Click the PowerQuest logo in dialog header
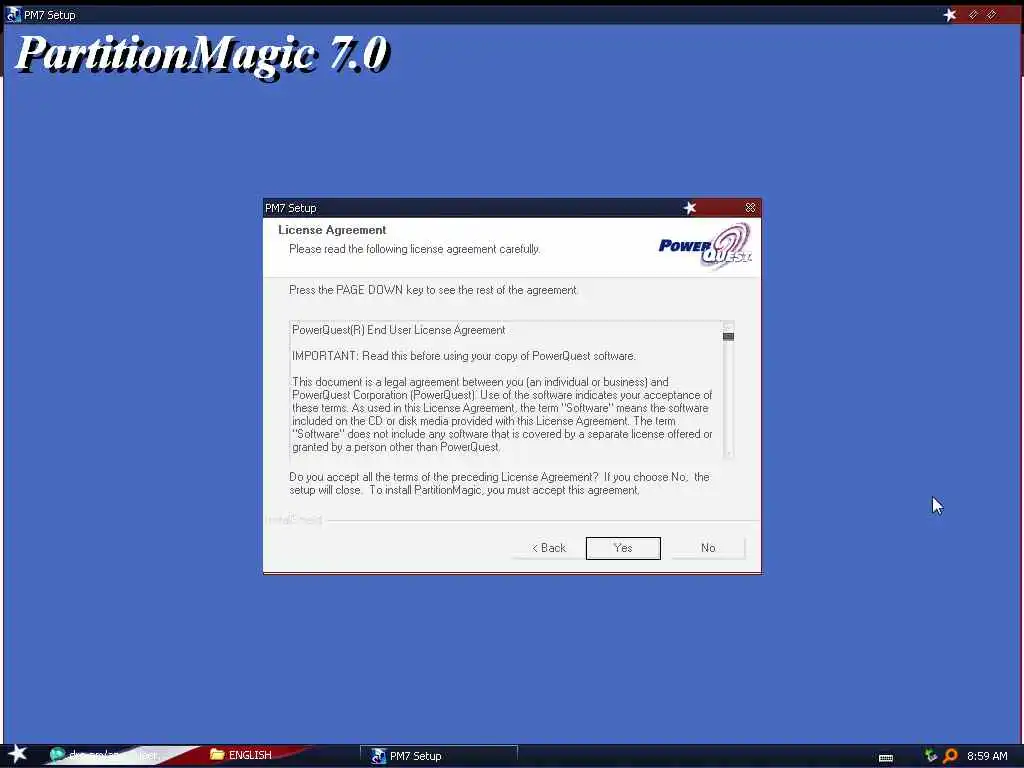 [705, 246]
